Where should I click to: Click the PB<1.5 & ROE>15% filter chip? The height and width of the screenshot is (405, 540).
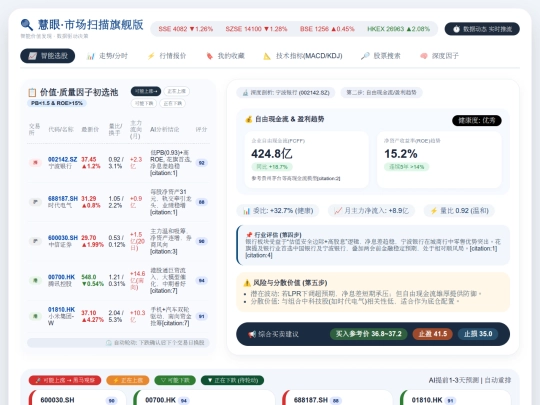[57, 103]
